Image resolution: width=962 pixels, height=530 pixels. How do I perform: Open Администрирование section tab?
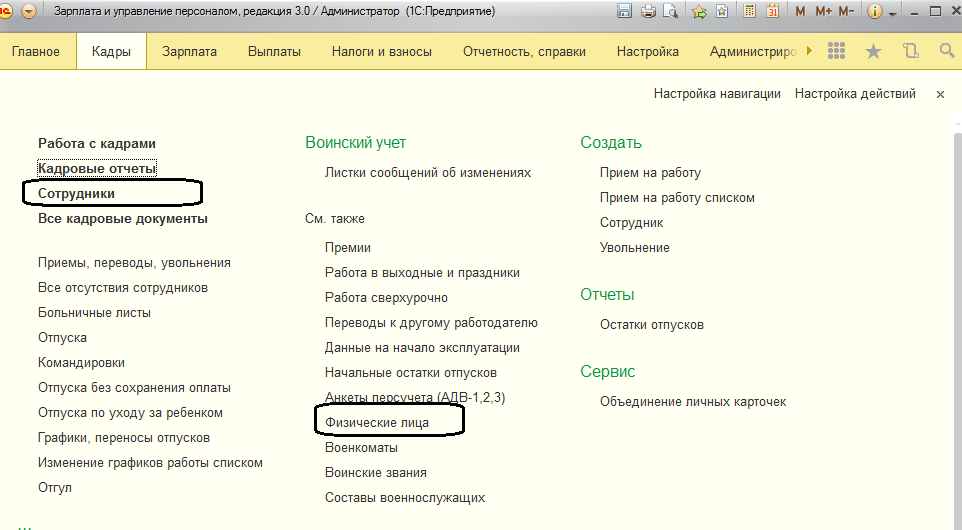(x=753, y=52)
